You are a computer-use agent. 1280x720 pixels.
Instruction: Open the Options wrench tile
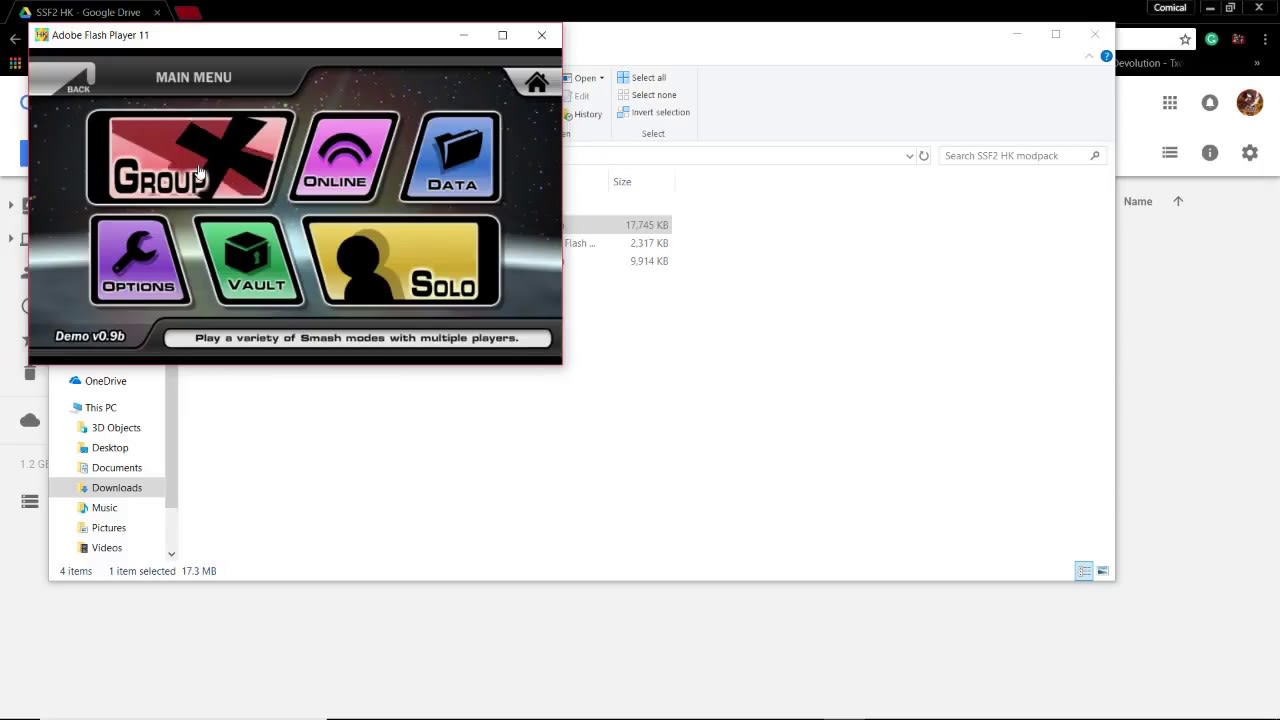tap(138, 260)
